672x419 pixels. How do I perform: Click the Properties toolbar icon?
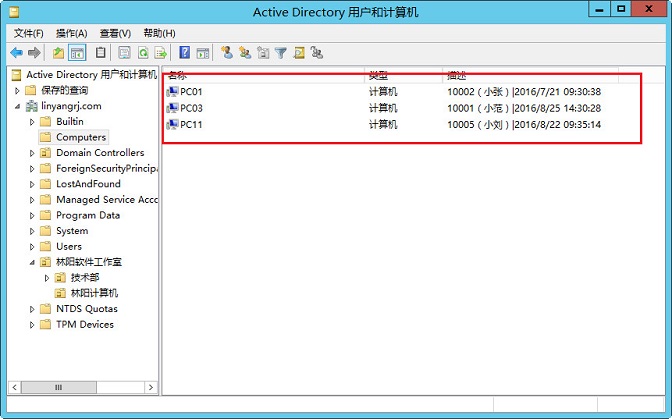point(125,52)
